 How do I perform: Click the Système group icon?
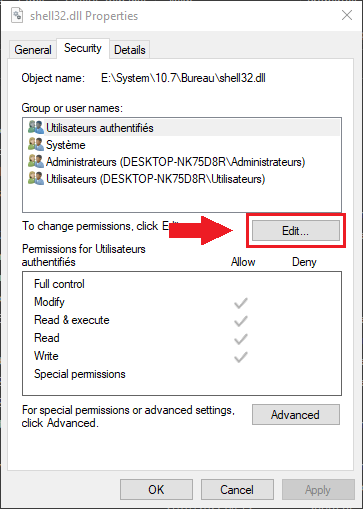[36, 144]
